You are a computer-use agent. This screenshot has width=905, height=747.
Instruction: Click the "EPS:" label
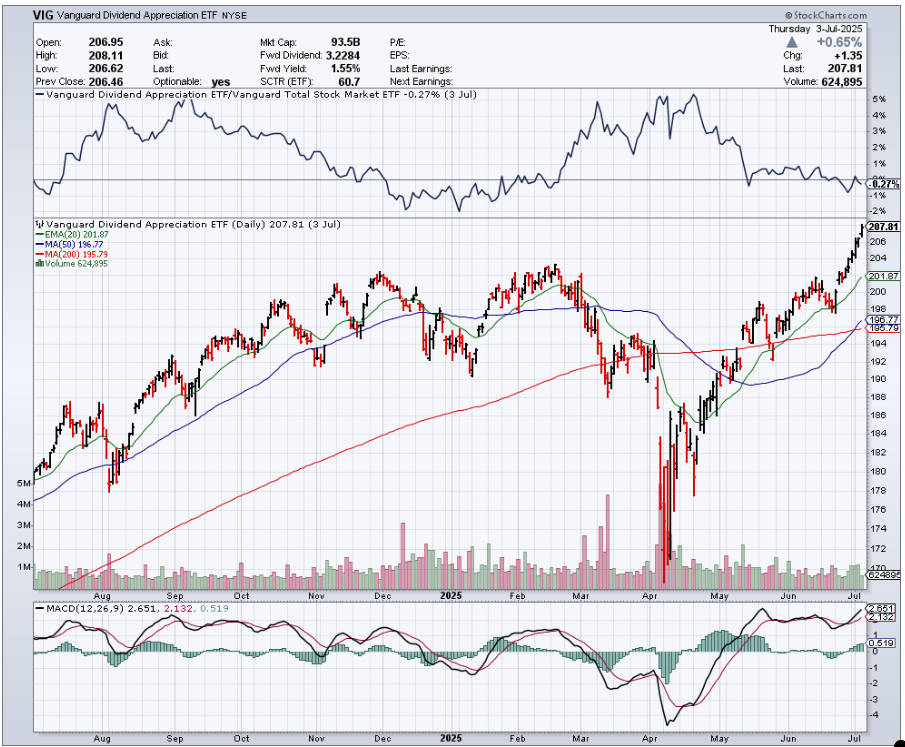tap(399, 55)
